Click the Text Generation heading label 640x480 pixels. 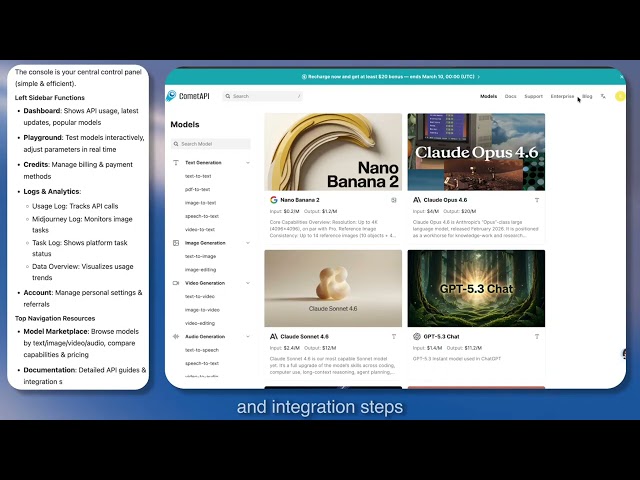tap(203, 162)
